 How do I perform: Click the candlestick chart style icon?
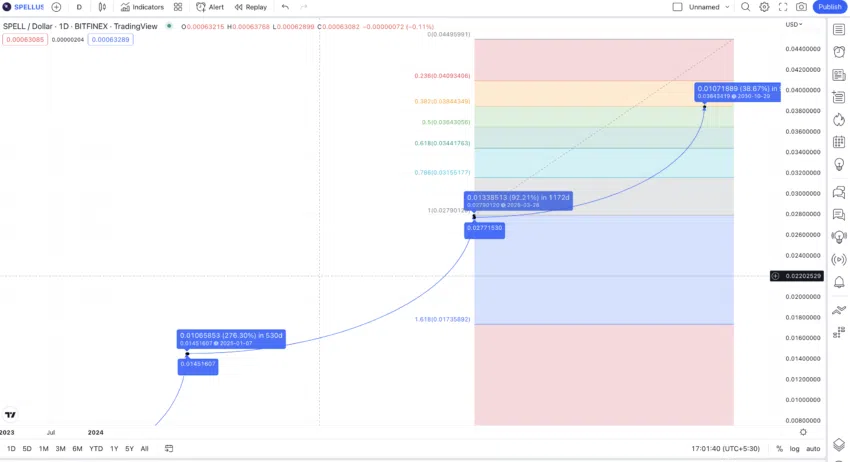pyautogui.click(x=102, y=7)
